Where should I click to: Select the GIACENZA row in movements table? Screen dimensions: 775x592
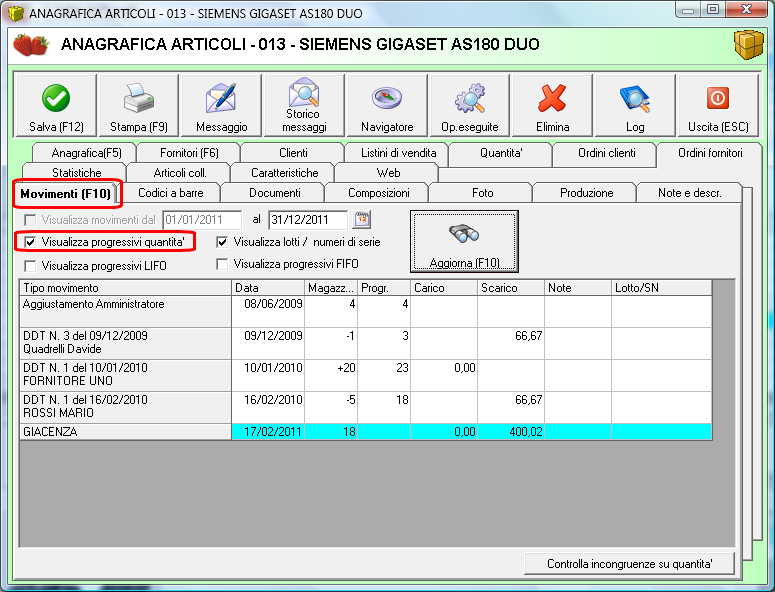(120, 431)
